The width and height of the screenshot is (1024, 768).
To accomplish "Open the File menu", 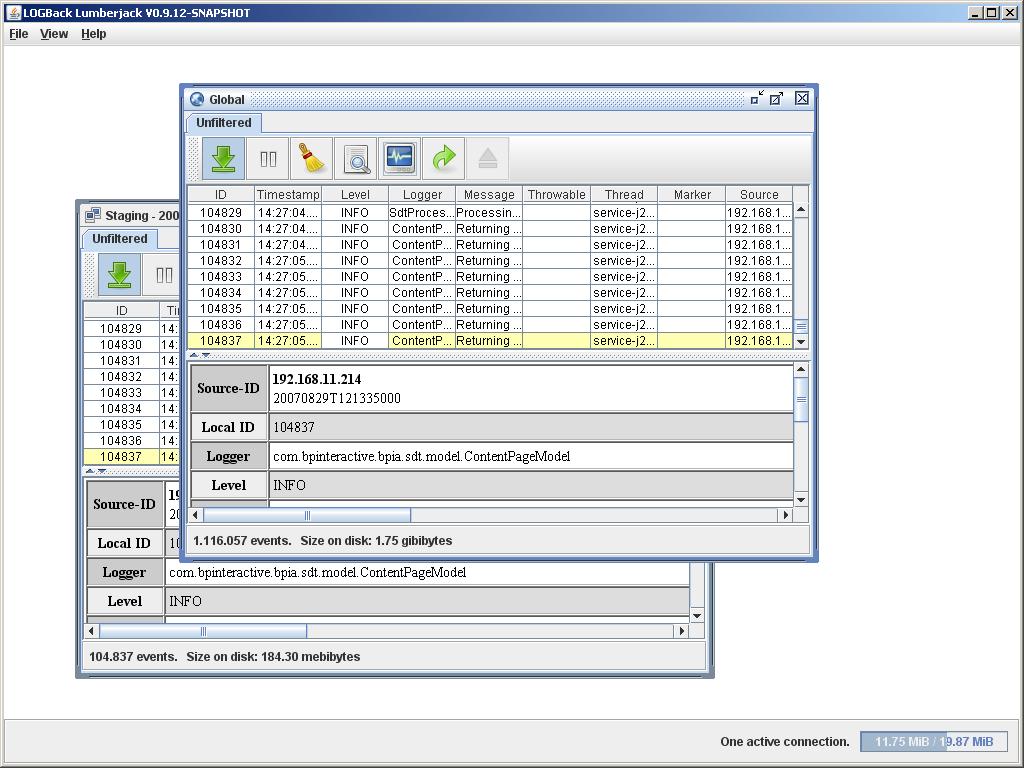I will click(x=18, y=33).
